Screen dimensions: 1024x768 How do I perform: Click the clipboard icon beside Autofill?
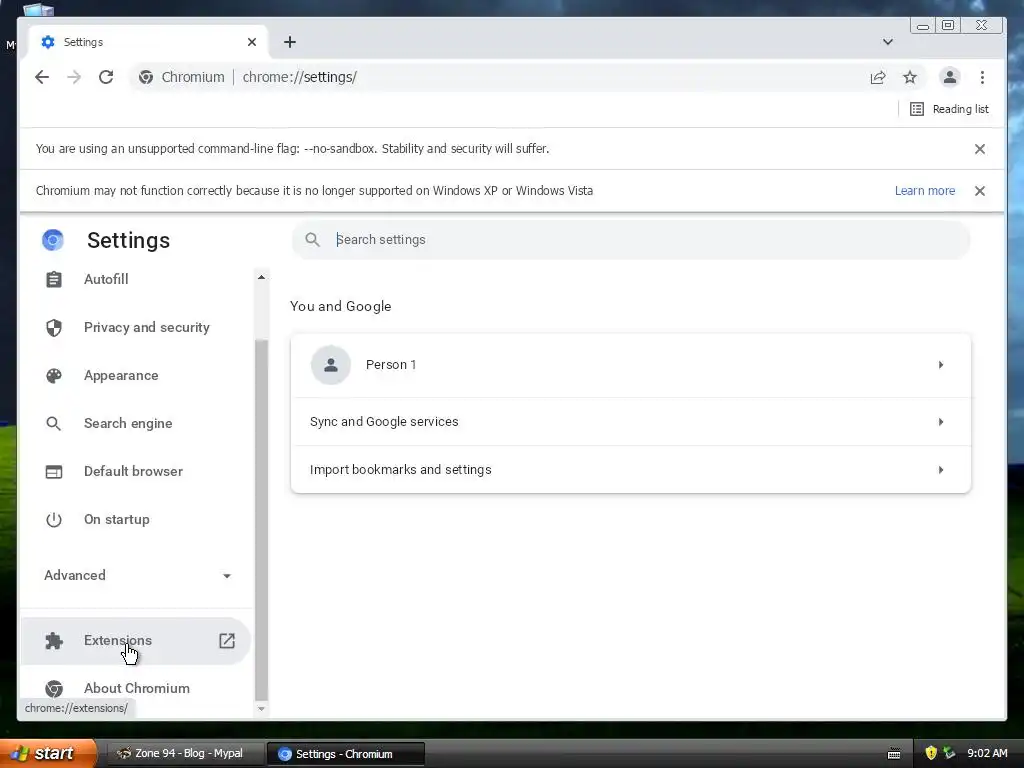tap(54, 280)
